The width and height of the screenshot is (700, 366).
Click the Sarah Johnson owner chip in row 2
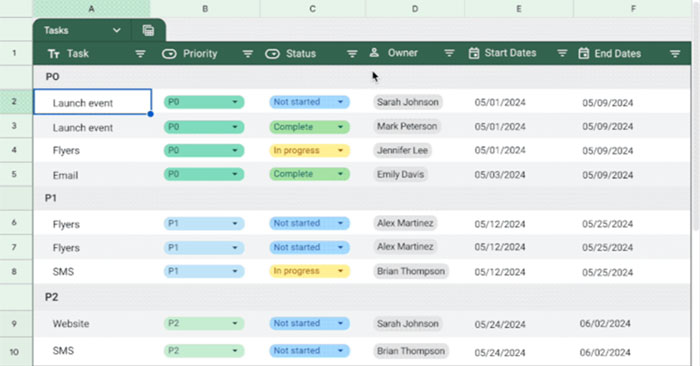(x=408, y=102)
